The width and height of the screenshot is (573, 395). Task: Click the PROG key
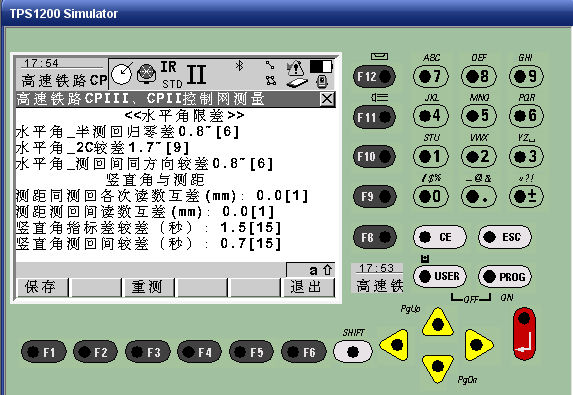(505, 277)
